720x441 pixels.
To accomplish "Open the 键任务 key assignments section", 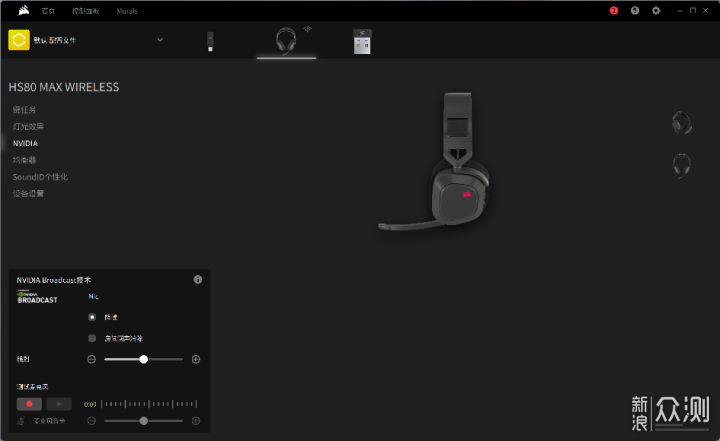I will pyautogui.click(x=24, y=110).
